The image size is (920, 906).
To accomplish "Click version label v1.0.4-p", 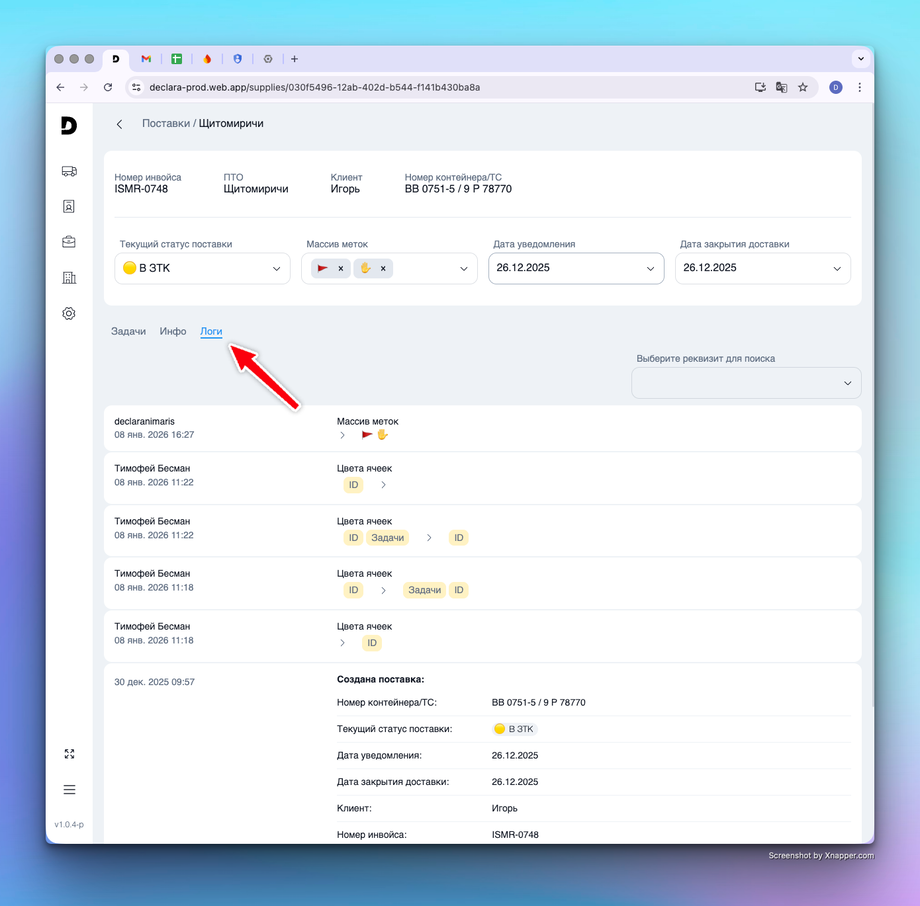I will [69, 824].
